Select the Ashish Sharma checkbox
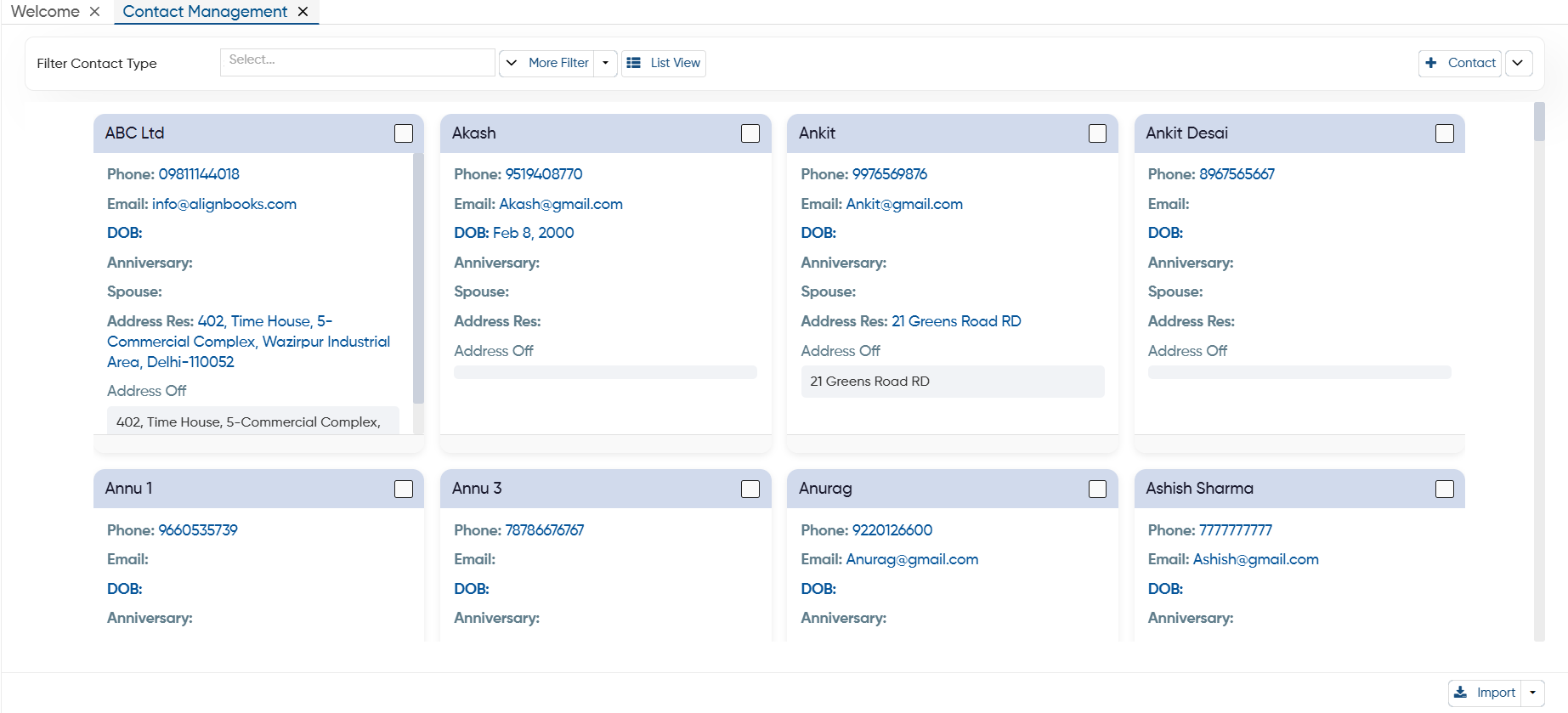 pyautogui.click(x=1445, y=489)
